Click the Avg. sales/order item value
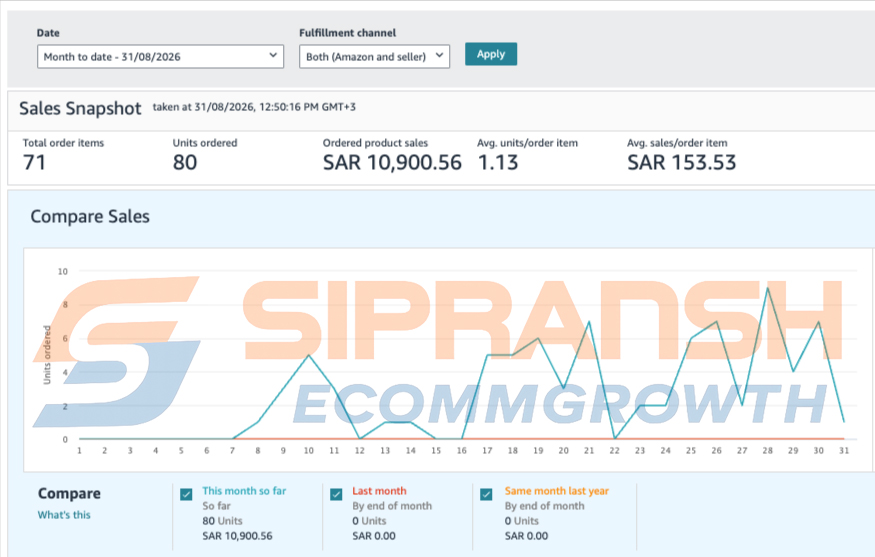Viewport: 875px width, 557px height. 681,162
